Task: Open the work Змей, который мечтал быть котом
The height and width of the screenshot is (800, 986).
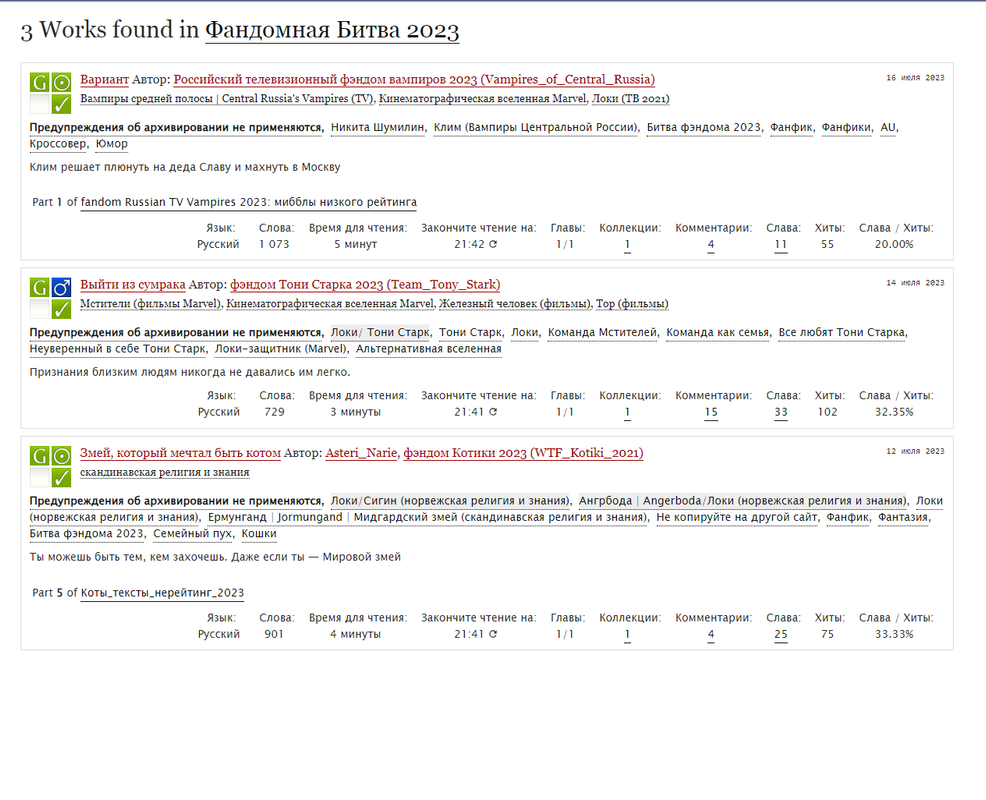Action: 180,453
